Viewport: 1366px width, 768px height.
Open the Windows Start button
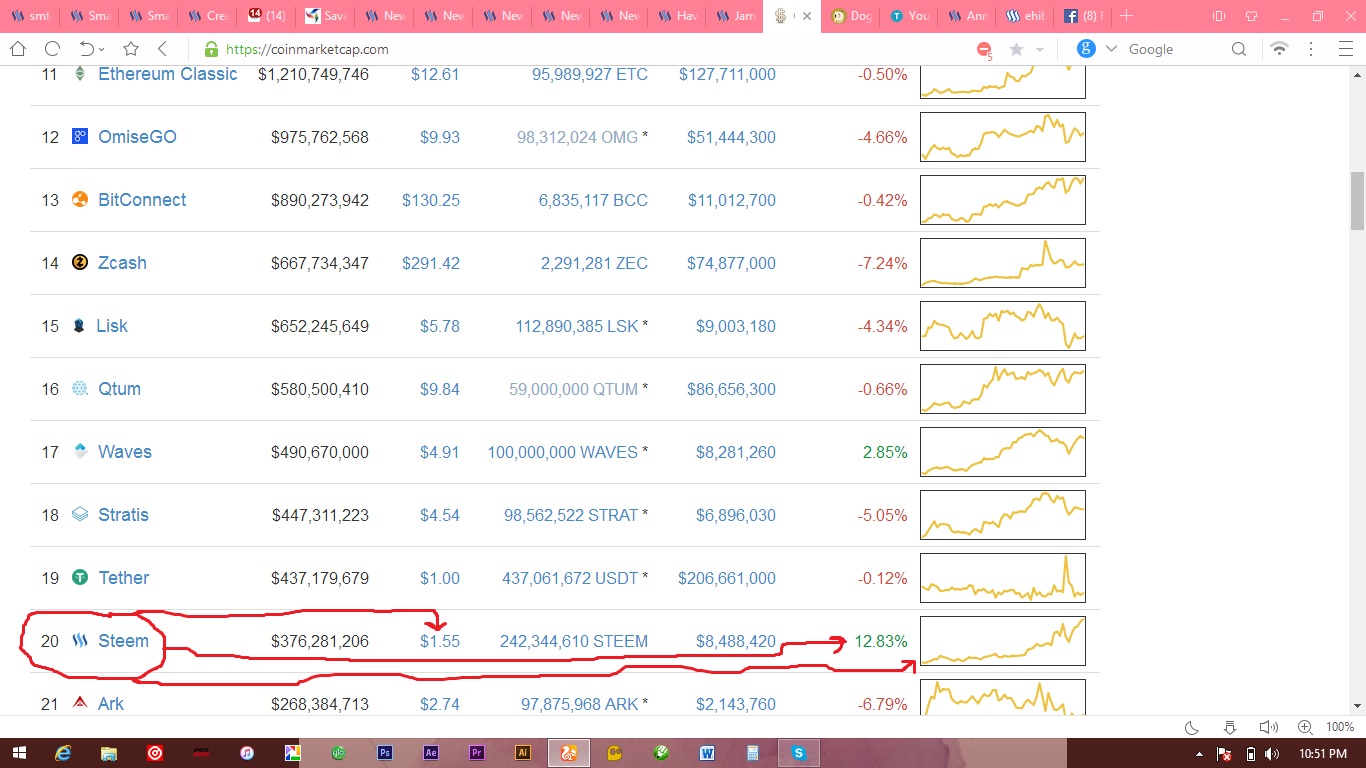click(x=19, y=753)
